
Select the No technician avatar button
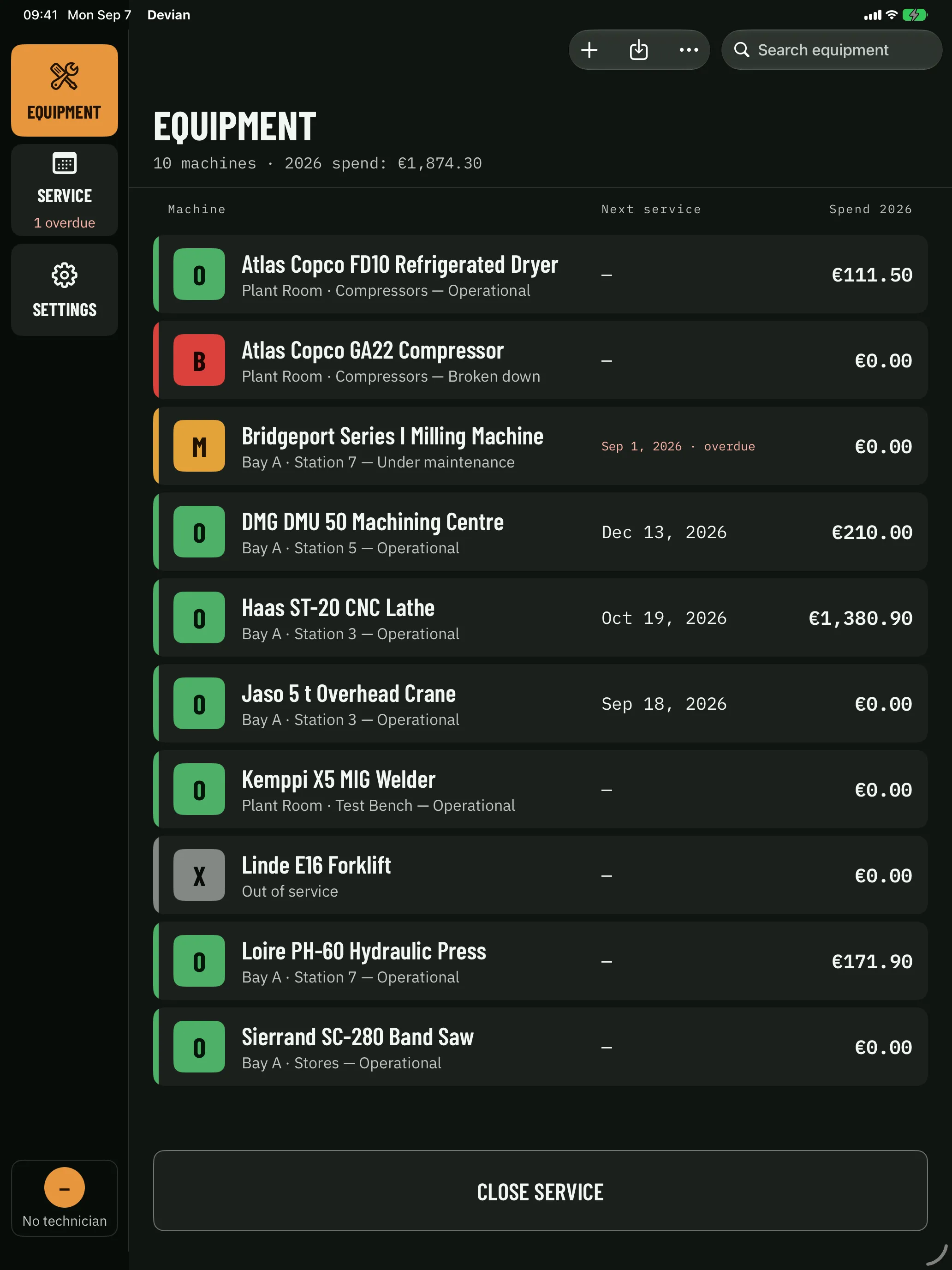(x=64, y=1198)
